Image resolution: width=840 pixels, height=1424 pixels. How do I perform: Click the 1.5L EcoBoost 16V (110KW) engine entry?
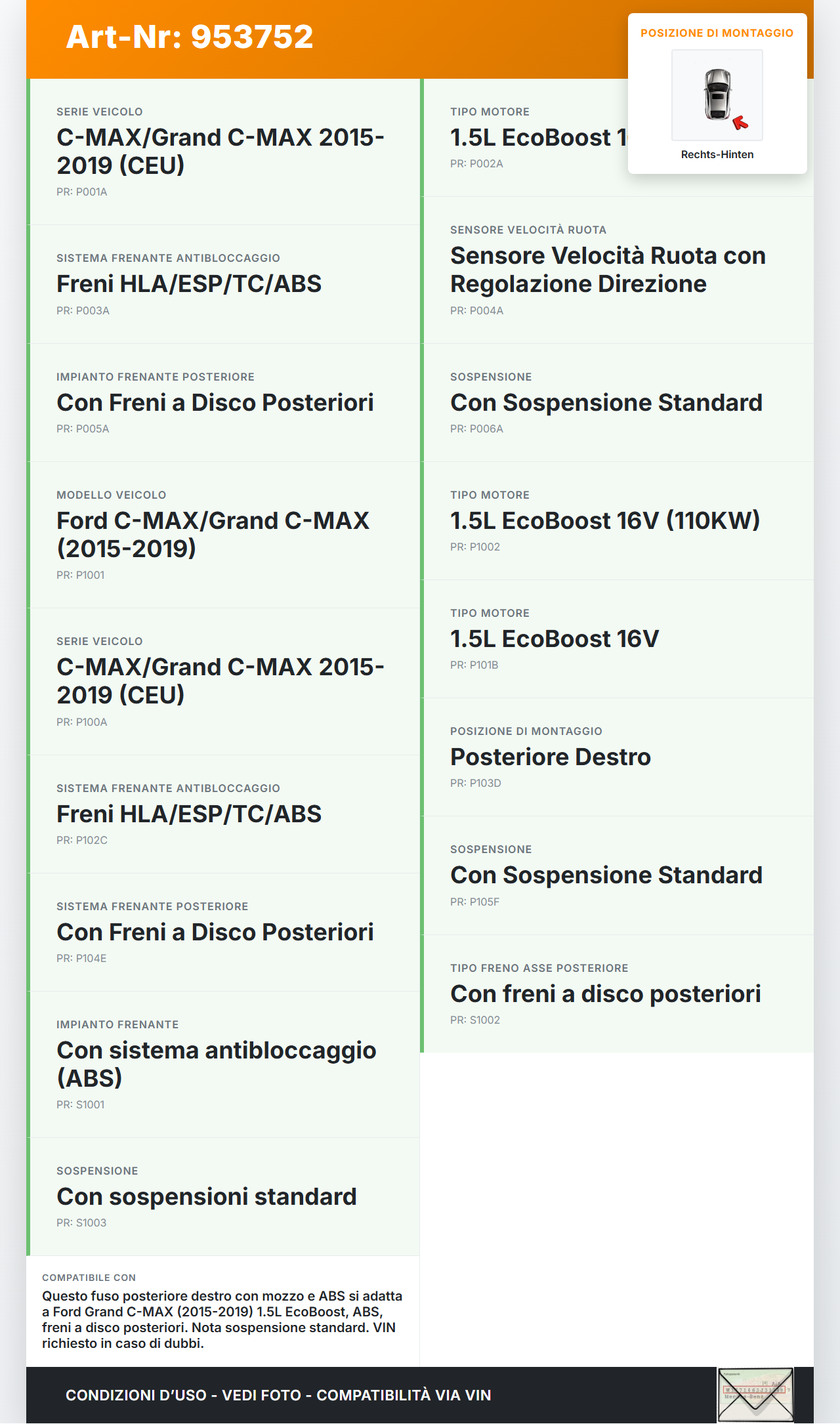604,521
